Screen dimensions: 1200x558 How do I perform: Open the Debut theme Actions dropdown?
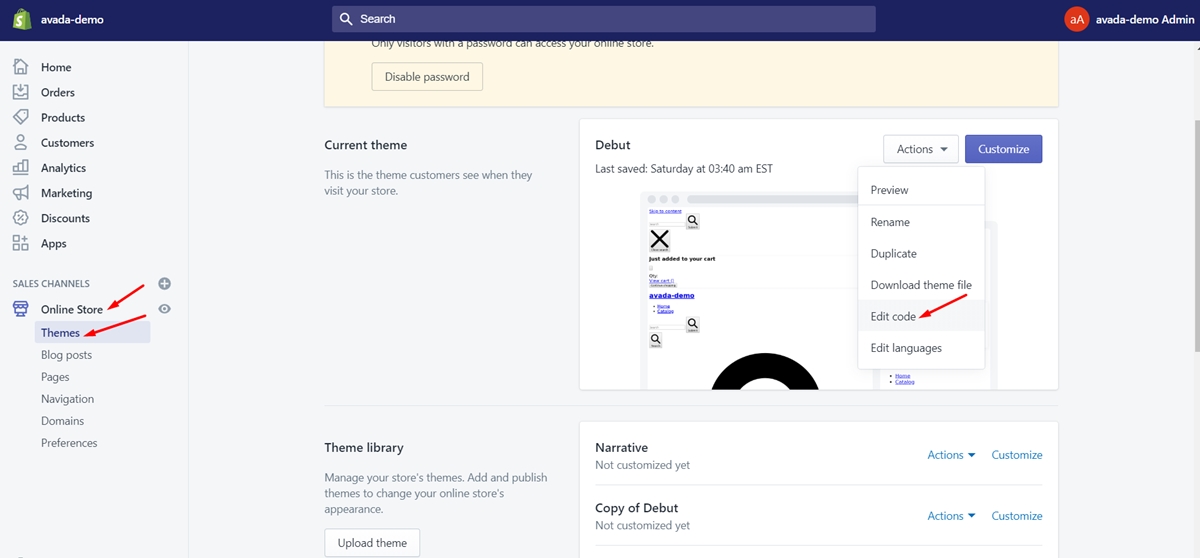coord(921,149)
